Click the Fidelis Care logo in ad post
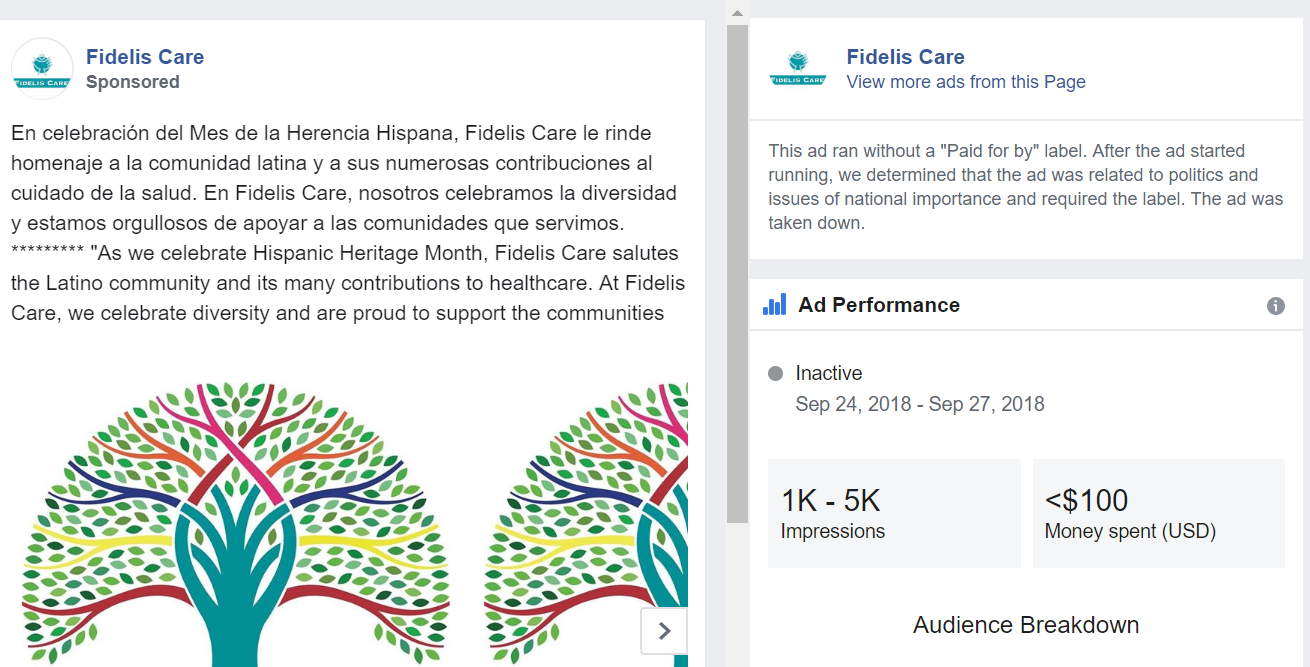Screen dimensions: 1310x667 point(42,69)
